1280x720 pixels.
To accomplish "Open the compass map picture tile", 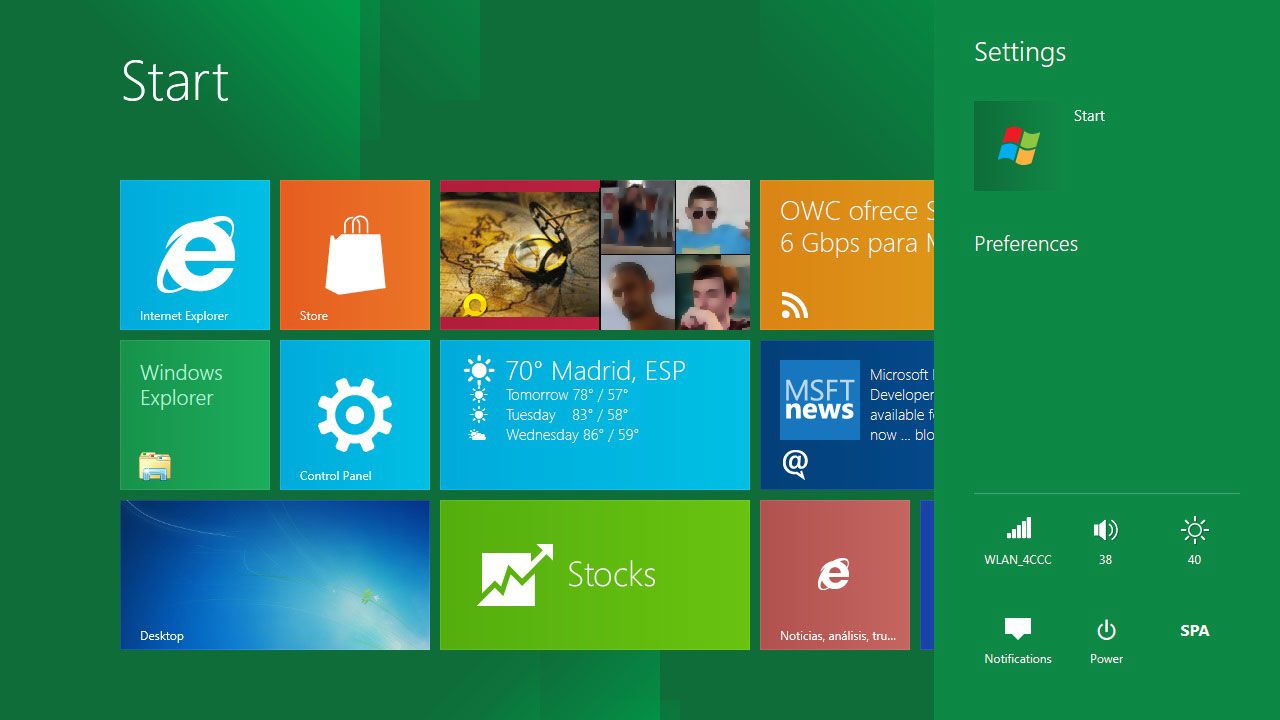I will 520,255.
